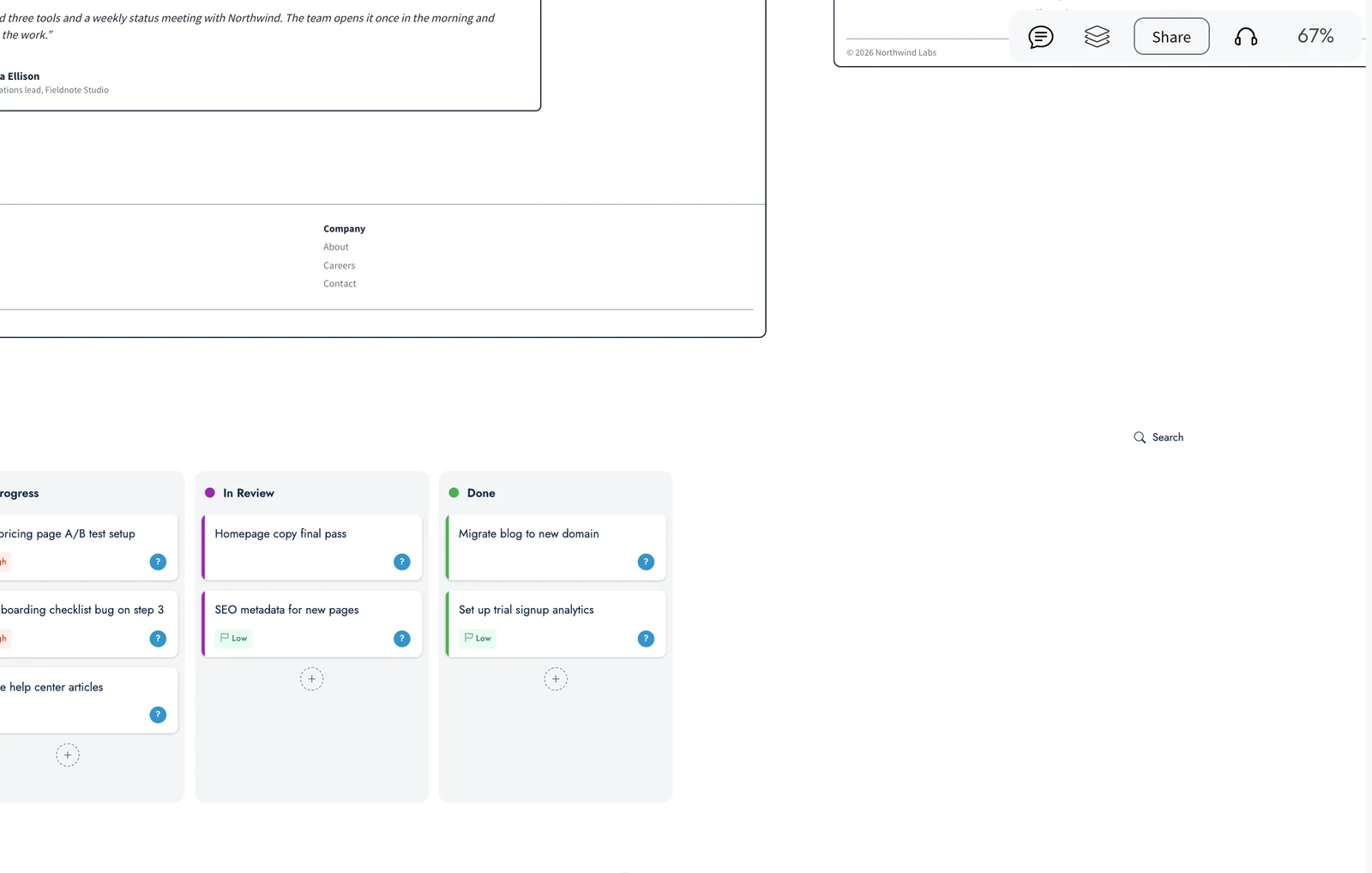
Task: Add a card to In Review column
Action: tap(312, 679)
